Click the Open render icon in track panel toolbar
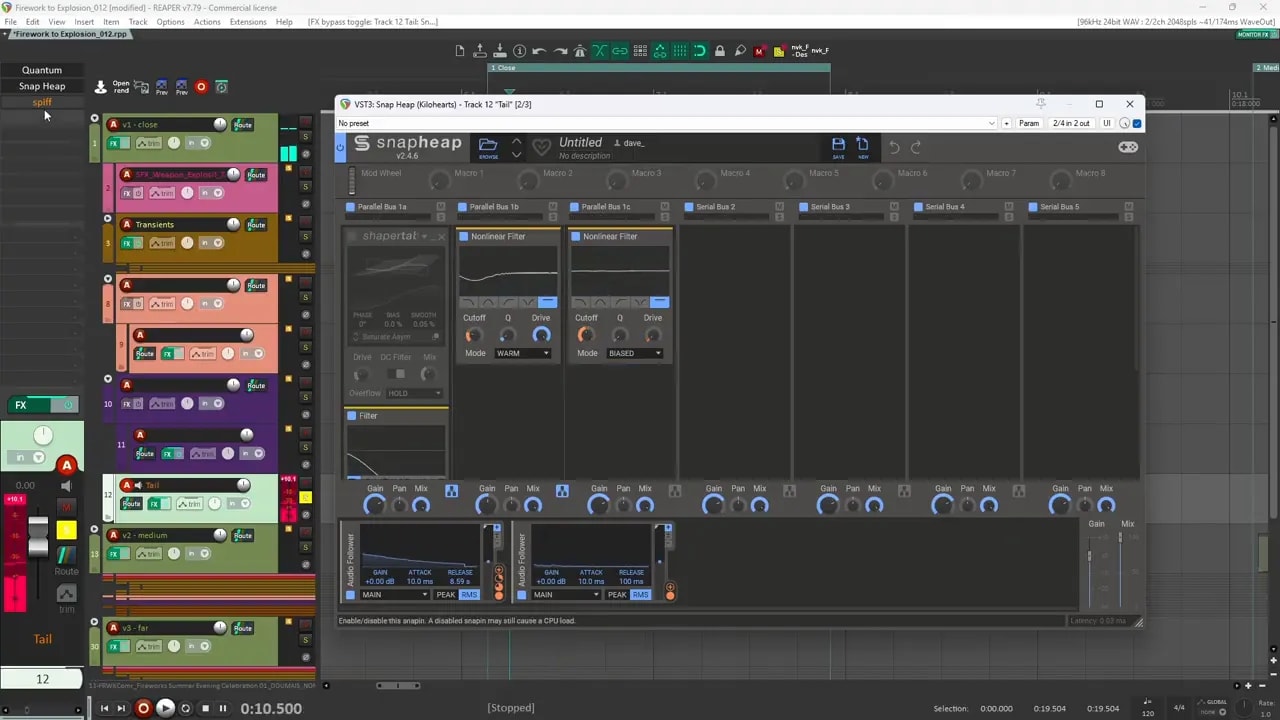 (121, 87)
